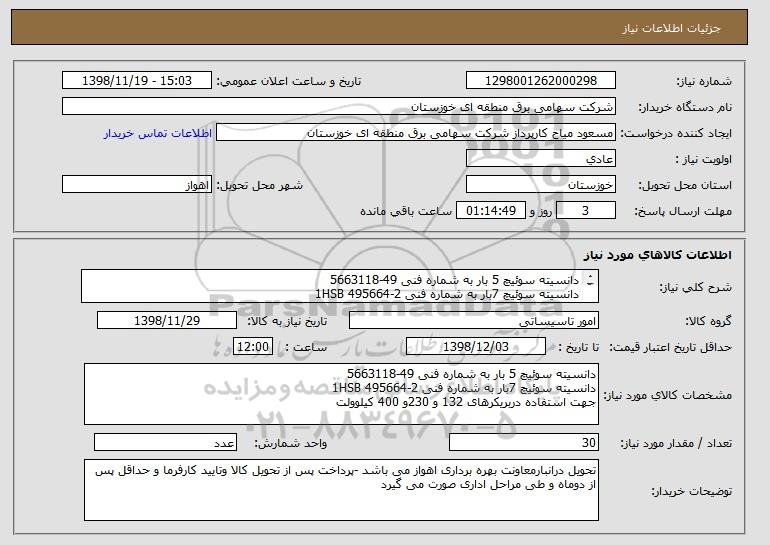
Task: Open the اطلاعات تماس خریدار link
Action: pos(158,133)
